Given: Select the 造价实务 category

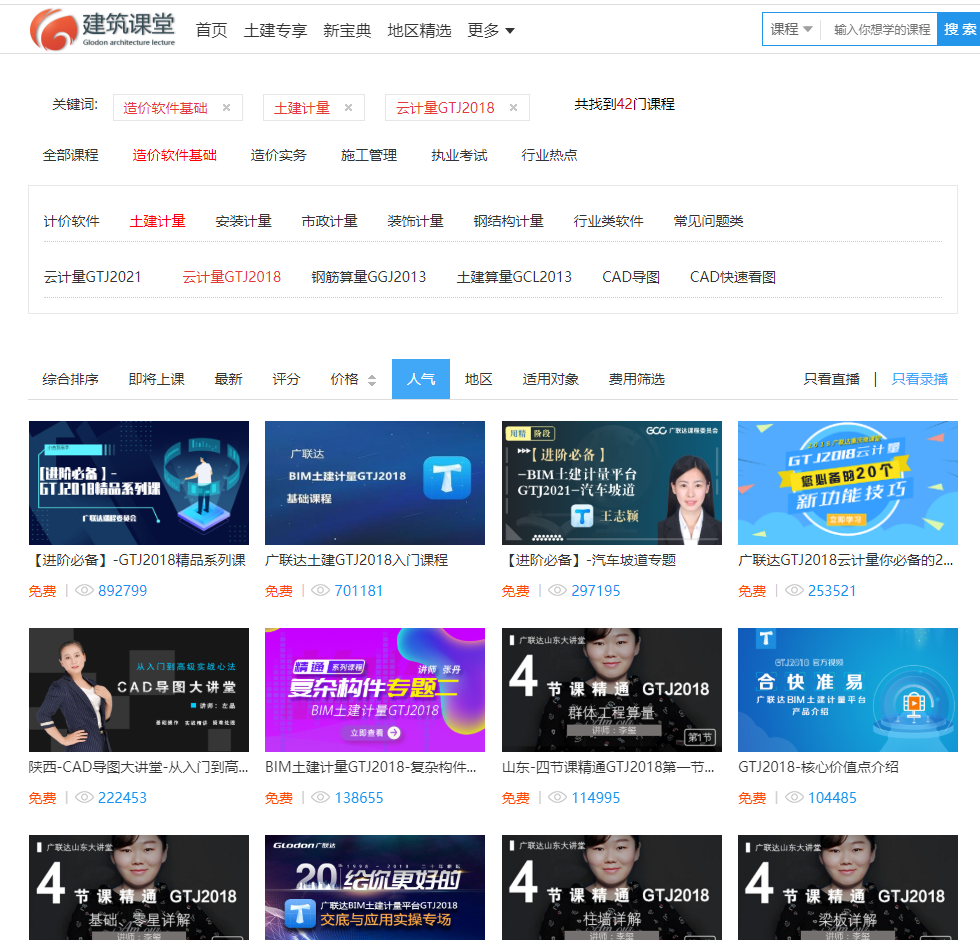Looking at the screenshot, I should click(278, 155).
